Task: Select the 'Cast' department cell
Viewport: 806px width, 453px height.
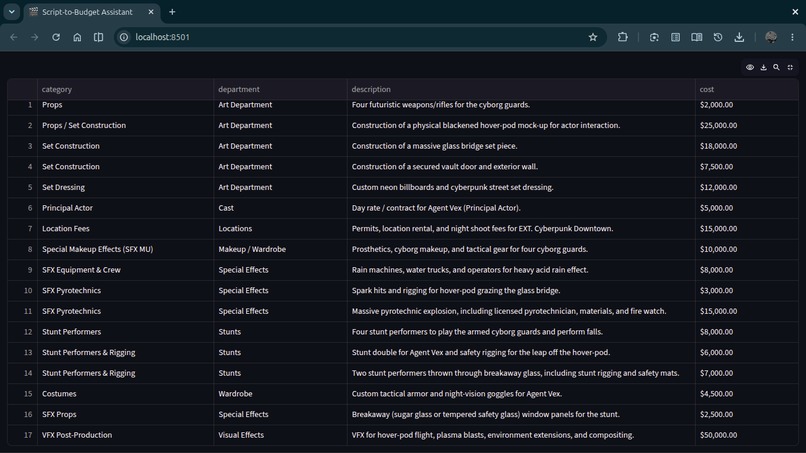Action: pyautogui.click(x=280, y=208)
